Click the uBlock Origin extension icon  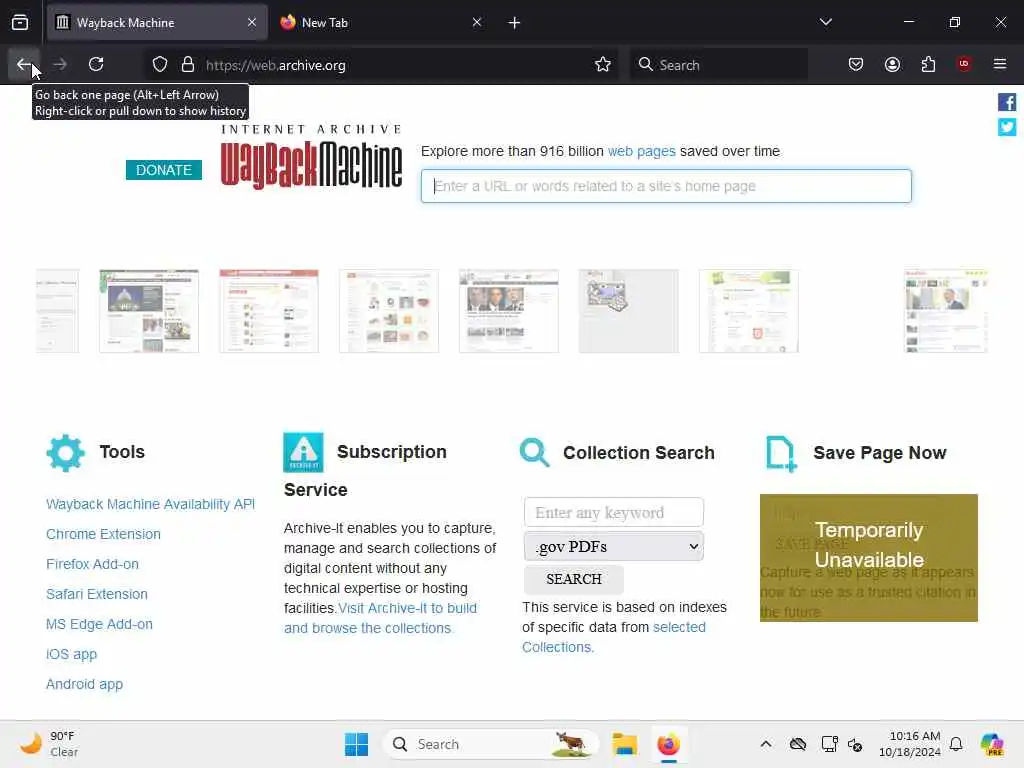pos(964,64)
